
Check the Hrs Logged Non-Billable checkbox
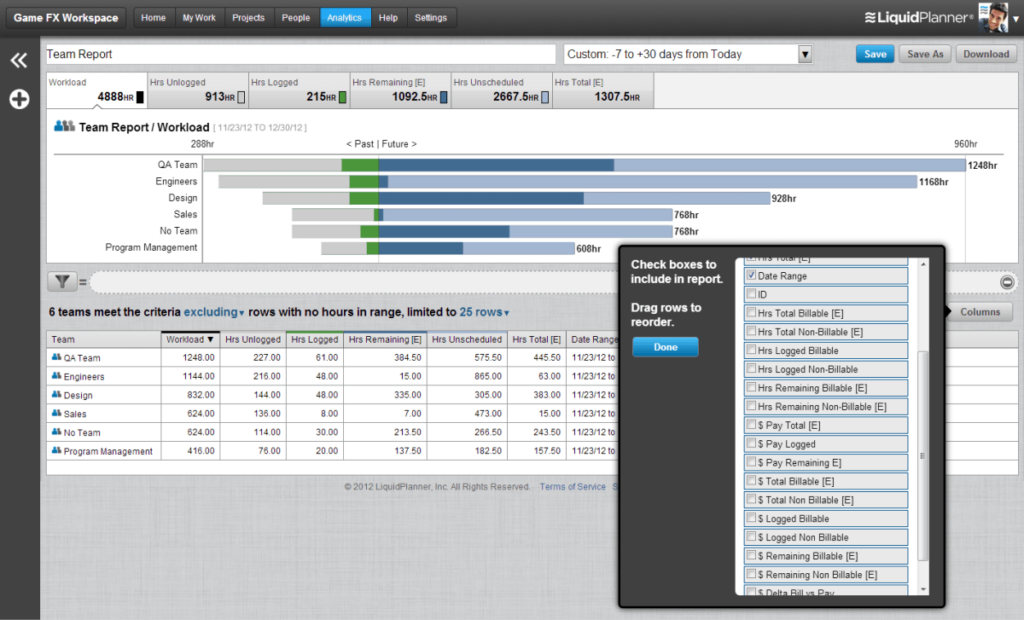click(x=752, y=368)
